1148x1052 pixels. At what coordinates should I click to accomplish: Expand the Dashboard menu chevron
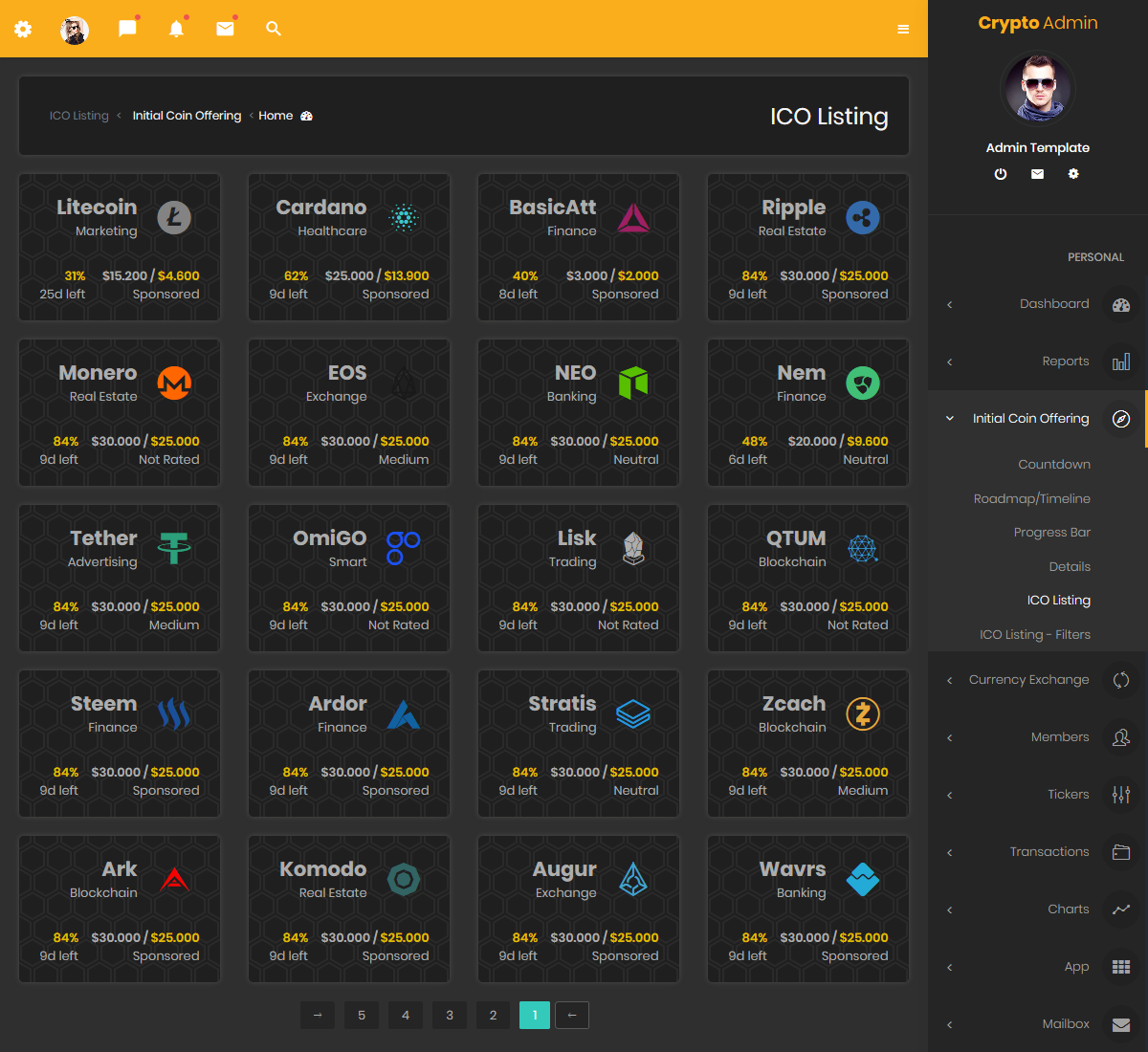coord(950,305)
